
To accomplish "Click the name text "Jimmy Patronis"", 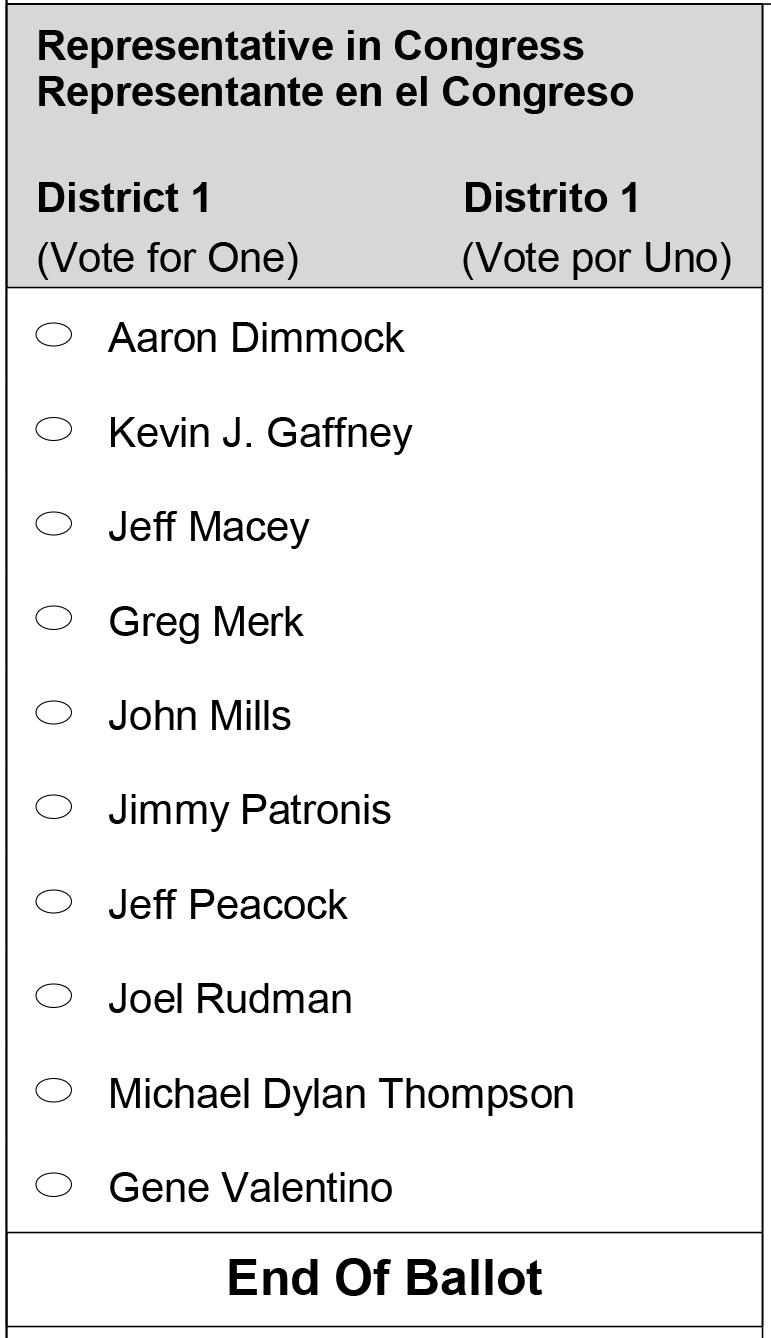I will [249, 809].
